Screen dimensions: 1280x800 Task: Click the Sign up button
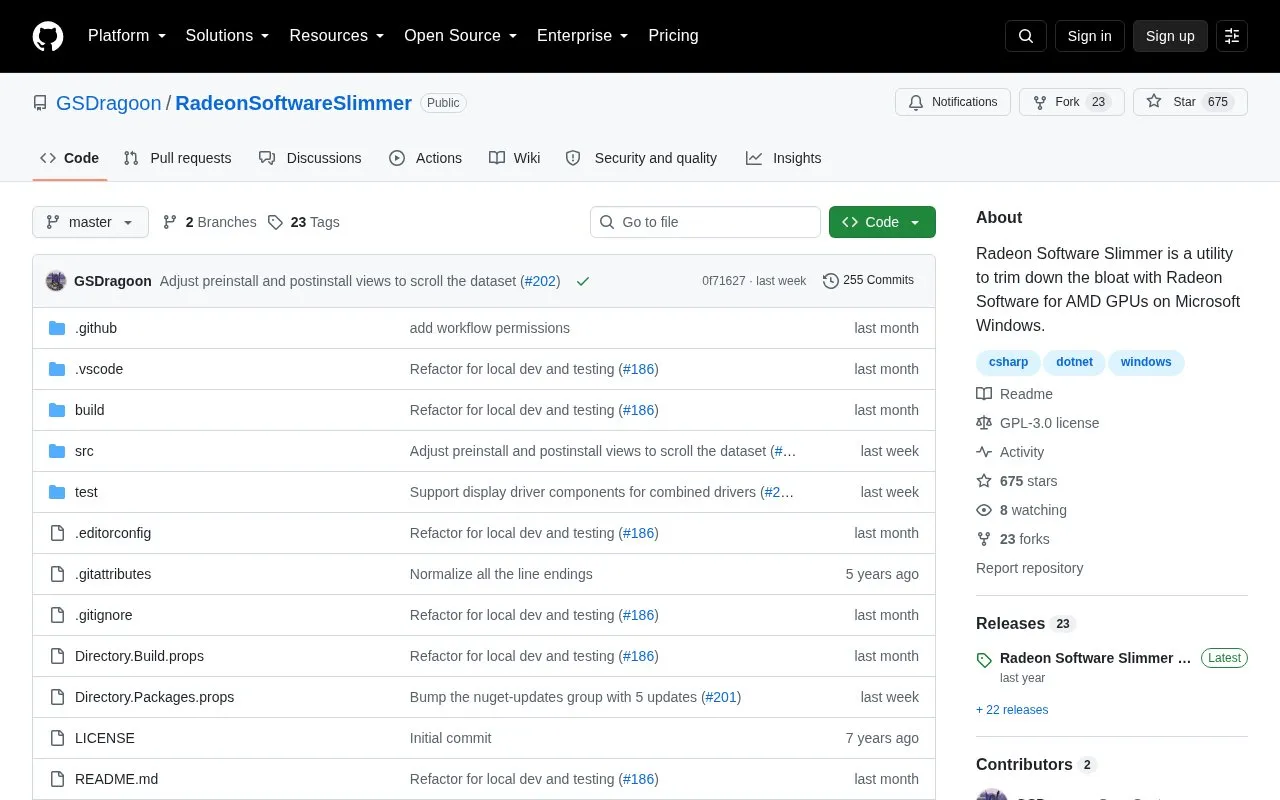tap(1170, 36)
